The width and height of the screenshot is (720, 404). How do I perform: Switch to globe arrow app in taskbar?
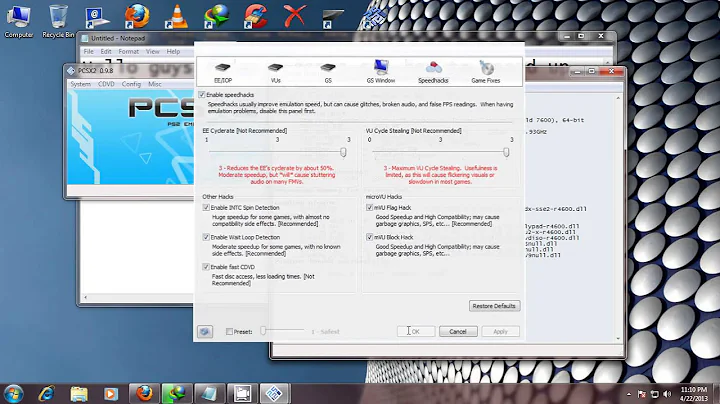176,394
